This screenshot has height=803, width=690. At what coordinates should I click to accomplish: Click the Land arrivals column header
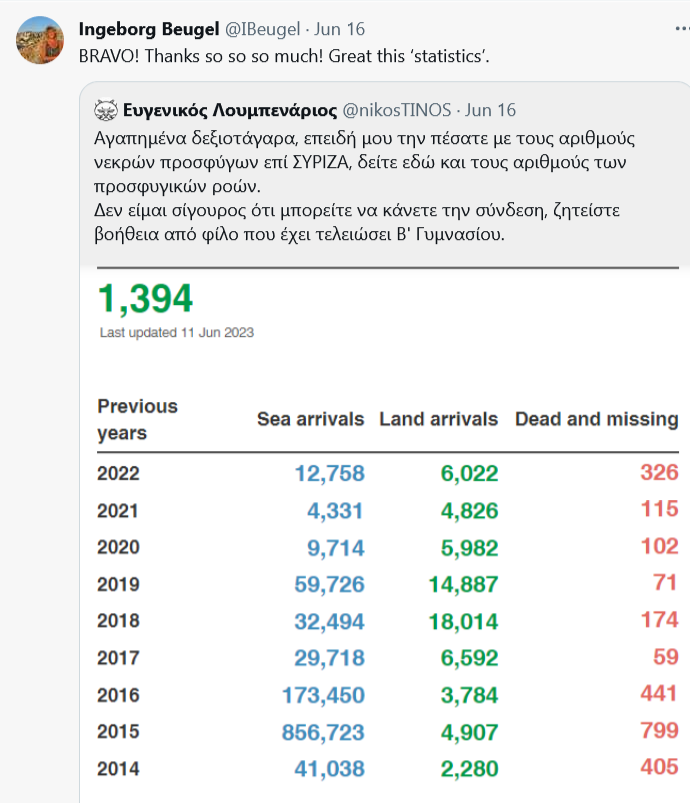438,419
